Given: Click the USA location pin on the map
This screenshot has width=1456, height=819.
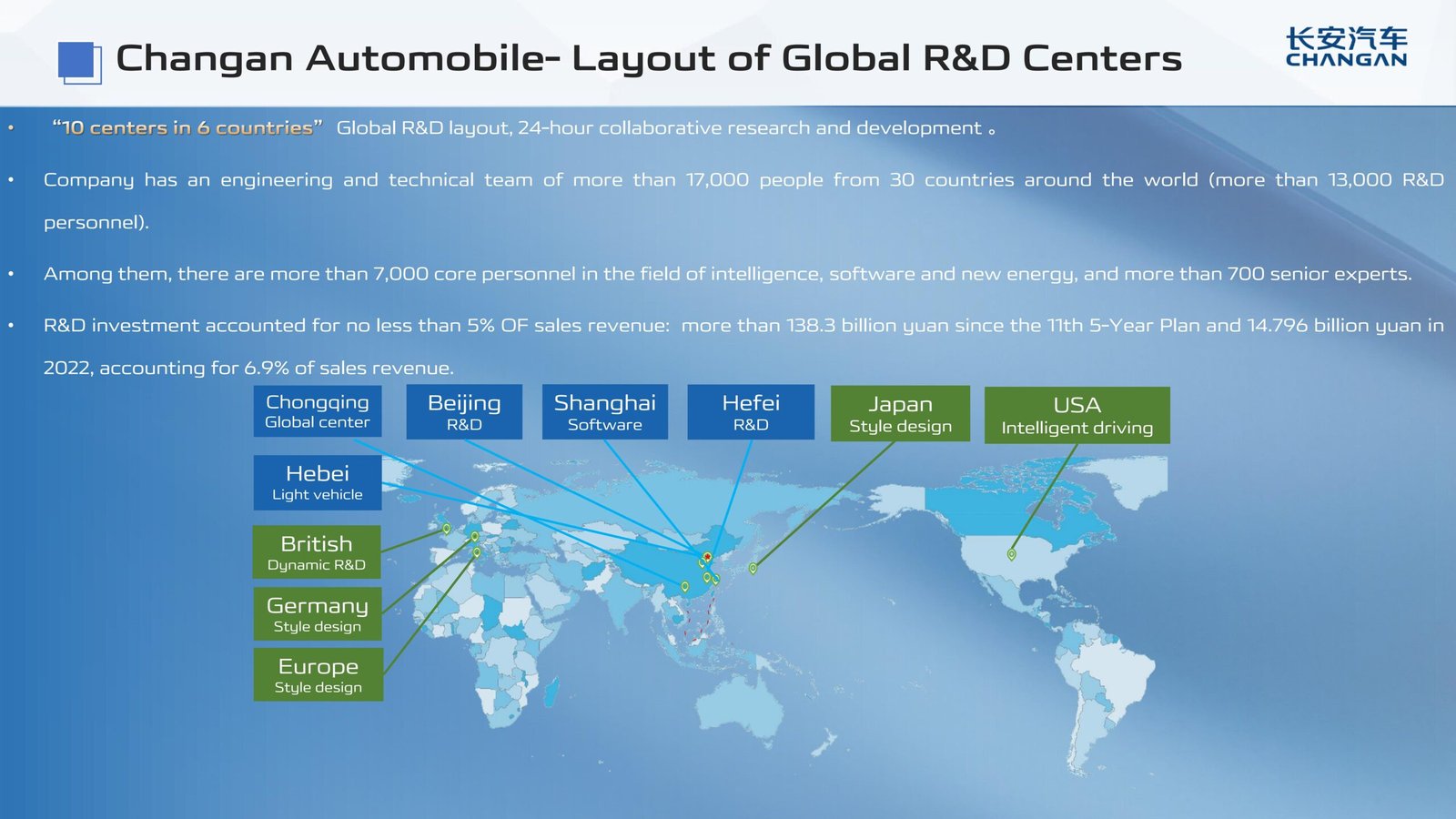Looking at the screenshot, I should (x=1010, y=553).
